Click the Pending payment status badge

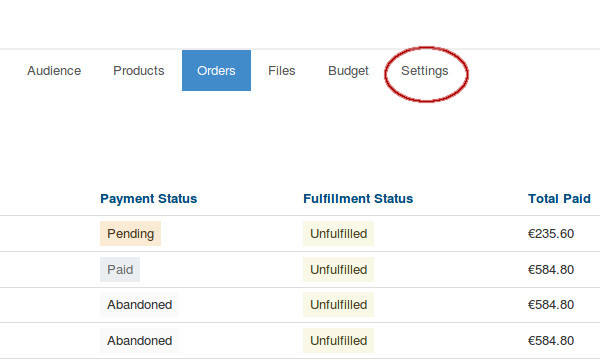tap(130, 233)
